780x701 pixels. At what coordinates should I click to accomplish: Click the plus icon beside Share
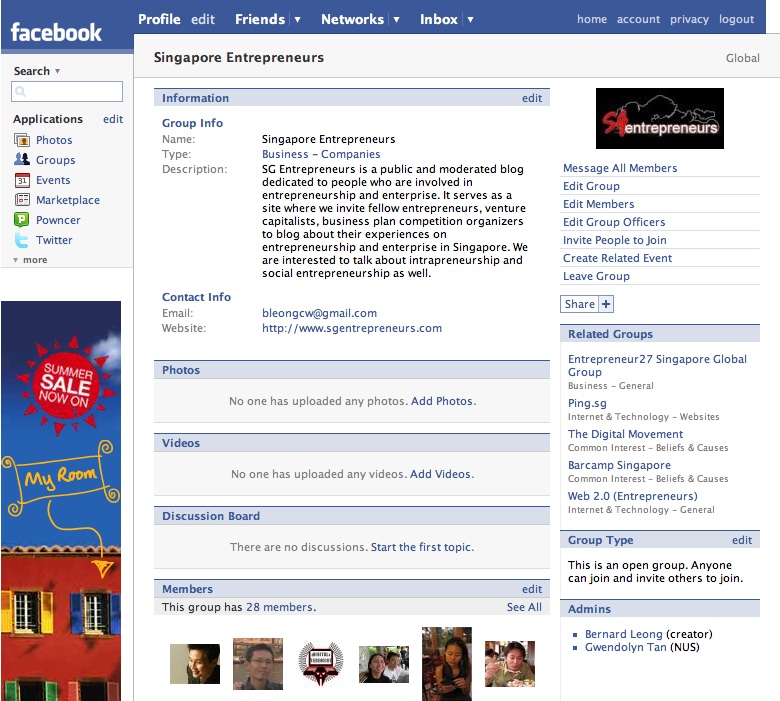pos(606,304)
